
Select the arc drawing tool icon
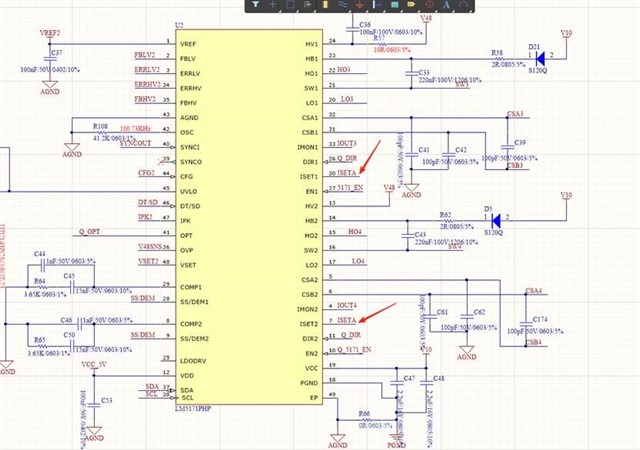(464, 4)
